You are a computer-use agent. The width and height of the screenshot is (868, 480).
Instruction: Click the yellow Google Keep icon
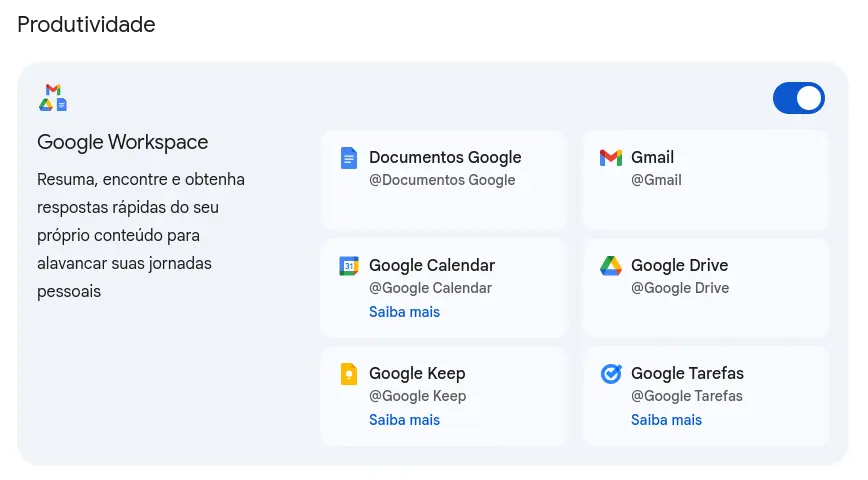349,374
